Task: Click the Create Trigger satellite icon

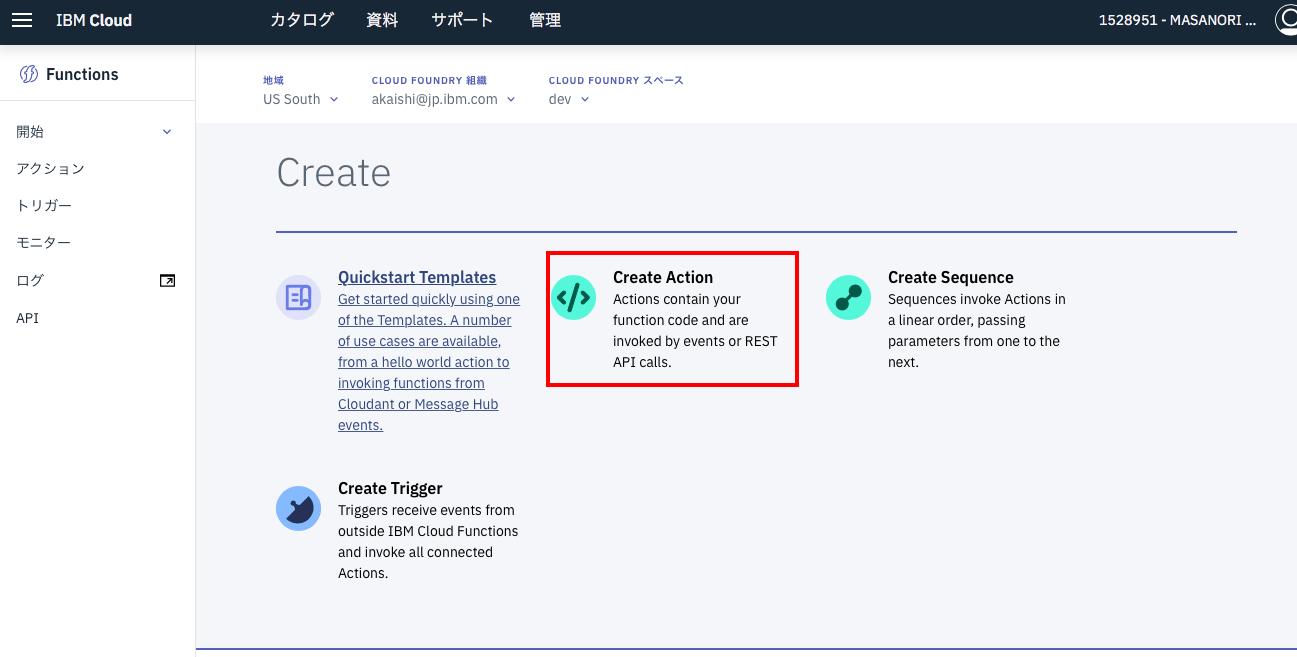Action: point(298,509)
